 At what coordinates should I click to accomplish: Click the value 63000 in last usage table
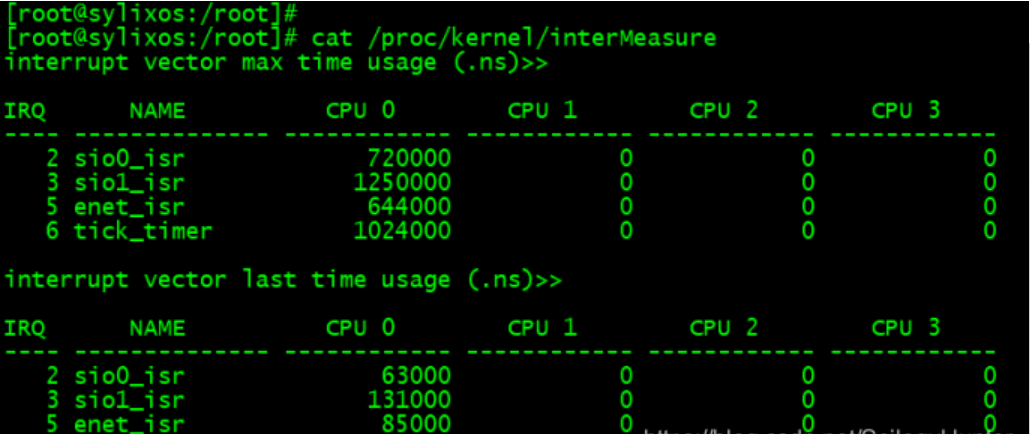(x=416, y=376)
